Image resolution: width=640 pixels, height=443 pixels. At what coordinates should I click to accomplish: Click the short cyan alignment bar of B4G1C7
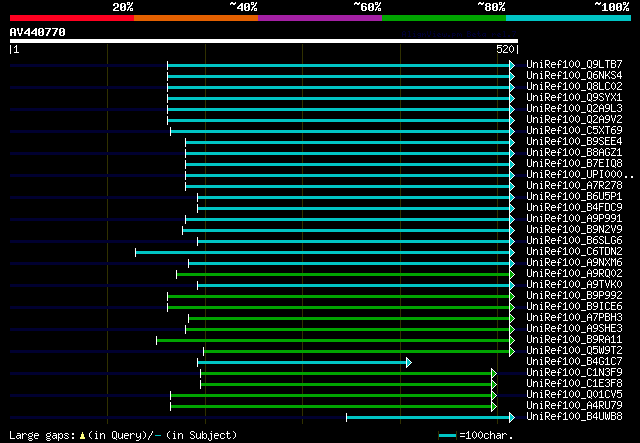[302, 363]
